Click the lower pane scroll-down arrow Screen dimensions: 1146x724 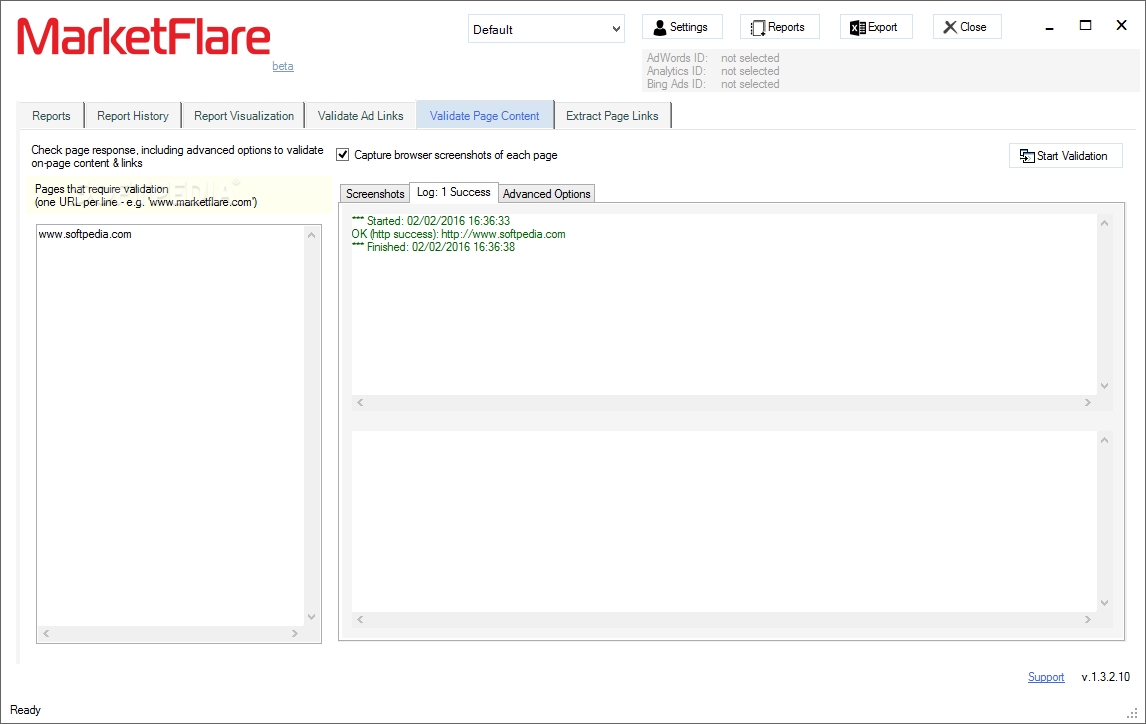pyautogui.click(x=1104, y=603)
